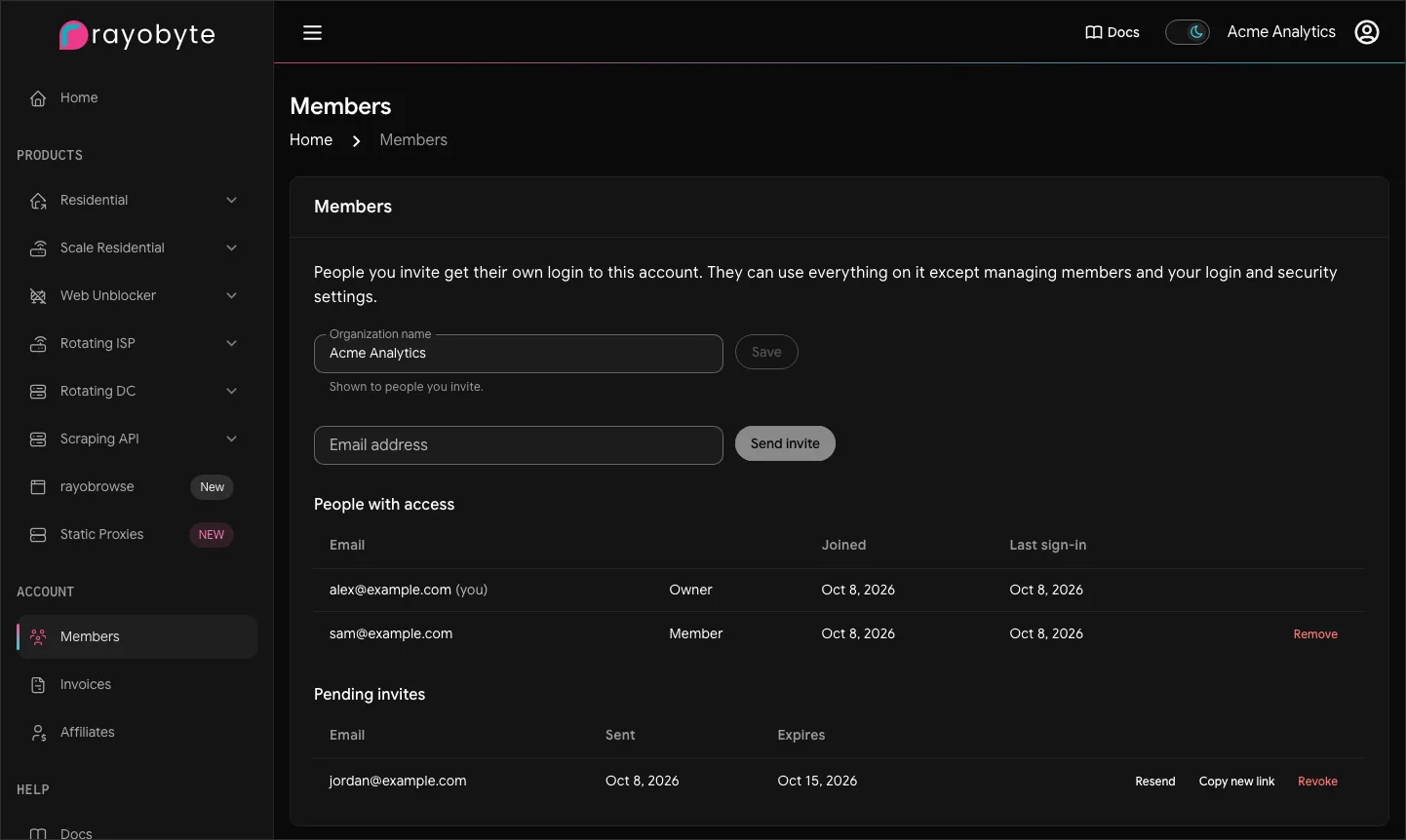This screenshot has height=840, width=1406.
Task: Click alex@example.com in members table
Action: coord(390,590)
